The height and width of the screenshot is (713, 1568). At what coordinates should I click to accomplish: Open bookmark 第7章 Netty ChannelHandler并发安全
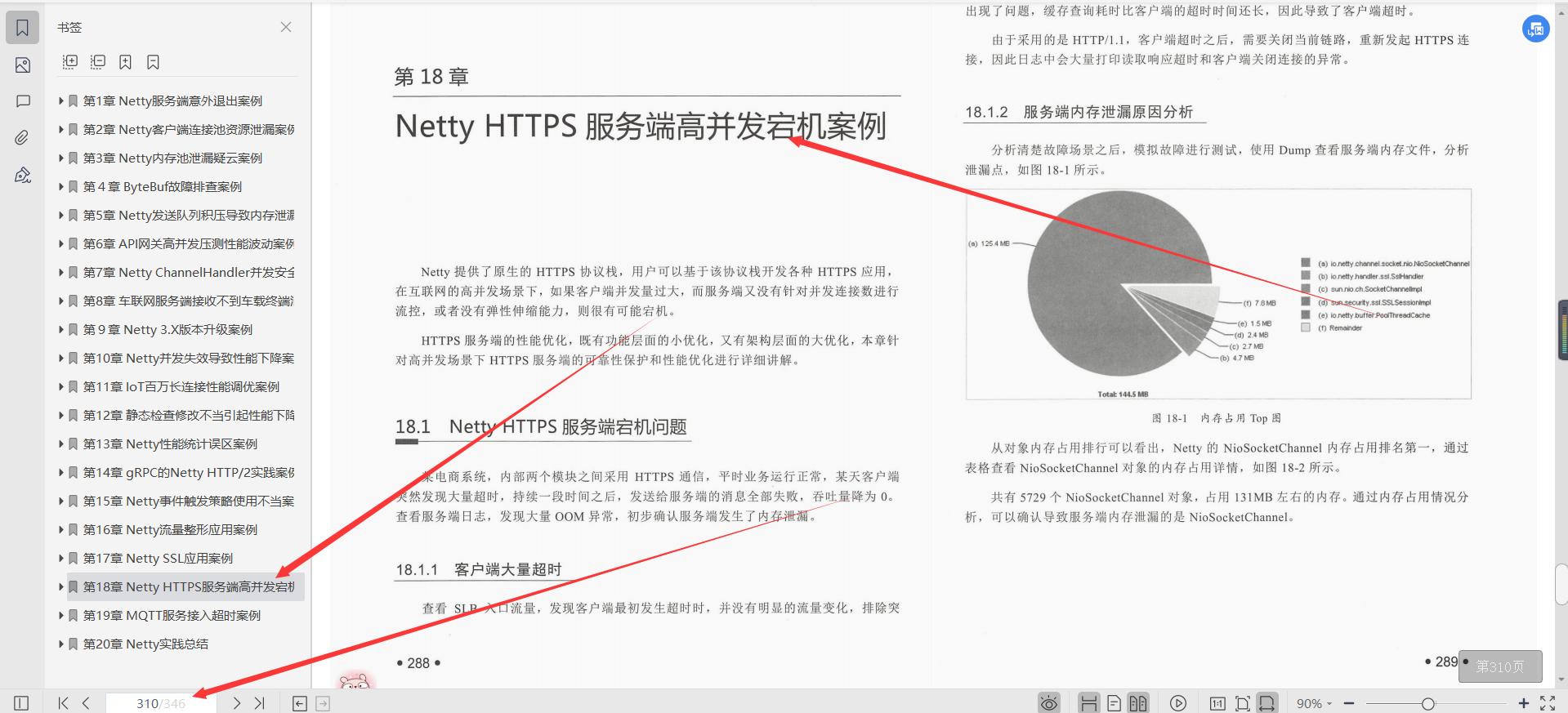pyautogui.click(x=188, y=273)
